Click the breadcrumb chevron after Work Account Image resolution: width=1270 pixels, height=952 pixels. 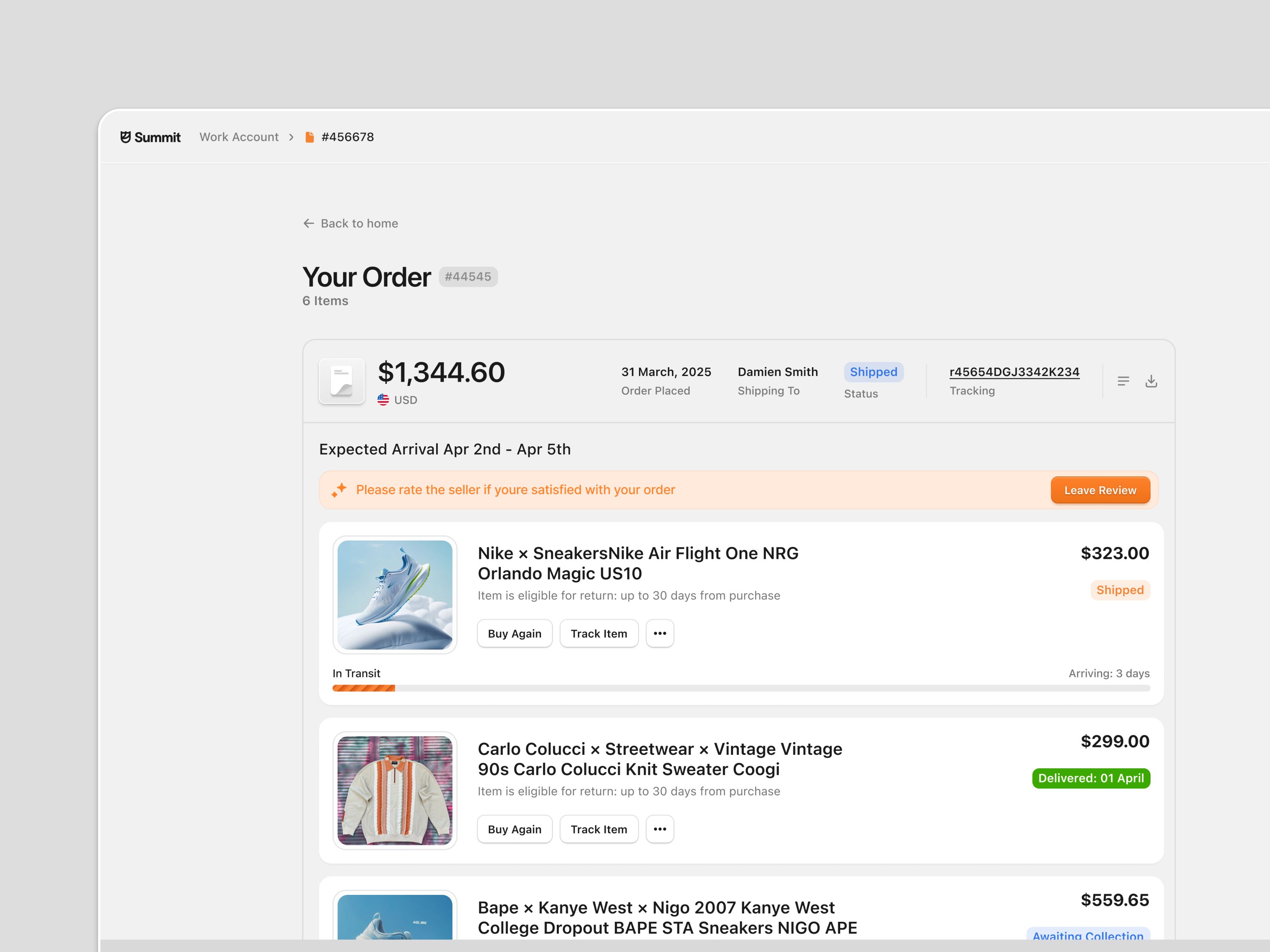[x=292, y=137]
